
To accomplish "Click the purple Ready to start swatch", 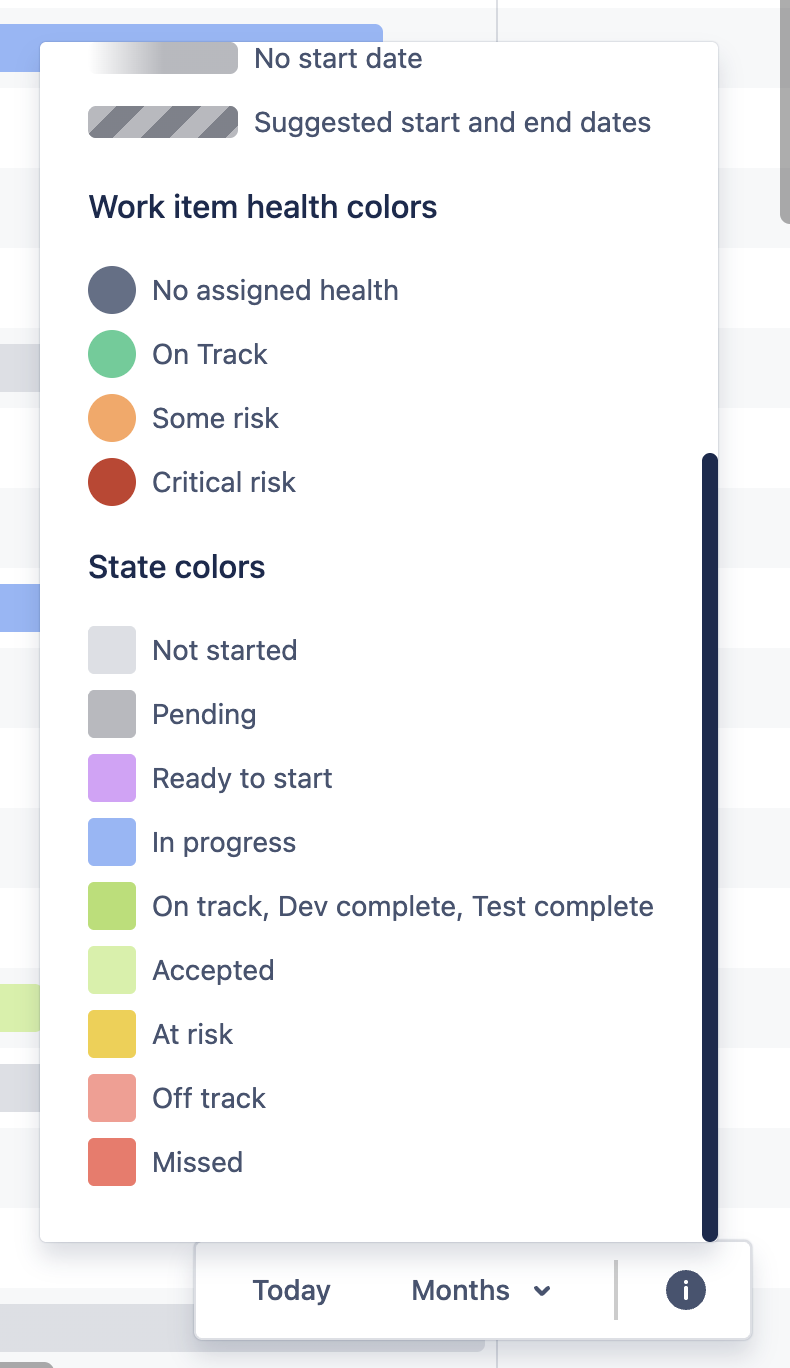I will click(x=112, y=778).
